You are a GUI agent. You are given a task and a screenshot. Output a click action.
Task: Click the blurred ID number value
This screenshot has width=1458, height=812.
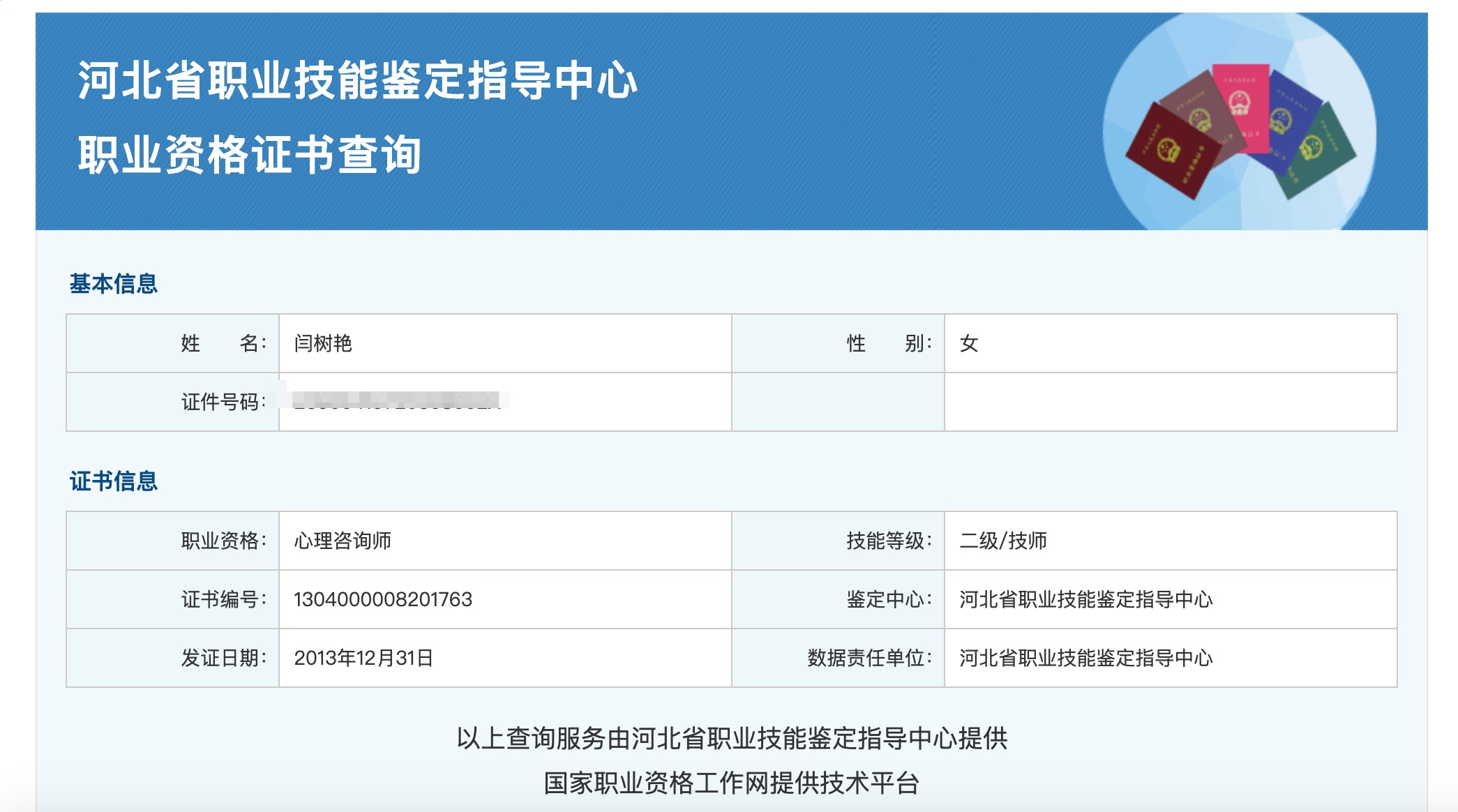[x=397, y=400]
